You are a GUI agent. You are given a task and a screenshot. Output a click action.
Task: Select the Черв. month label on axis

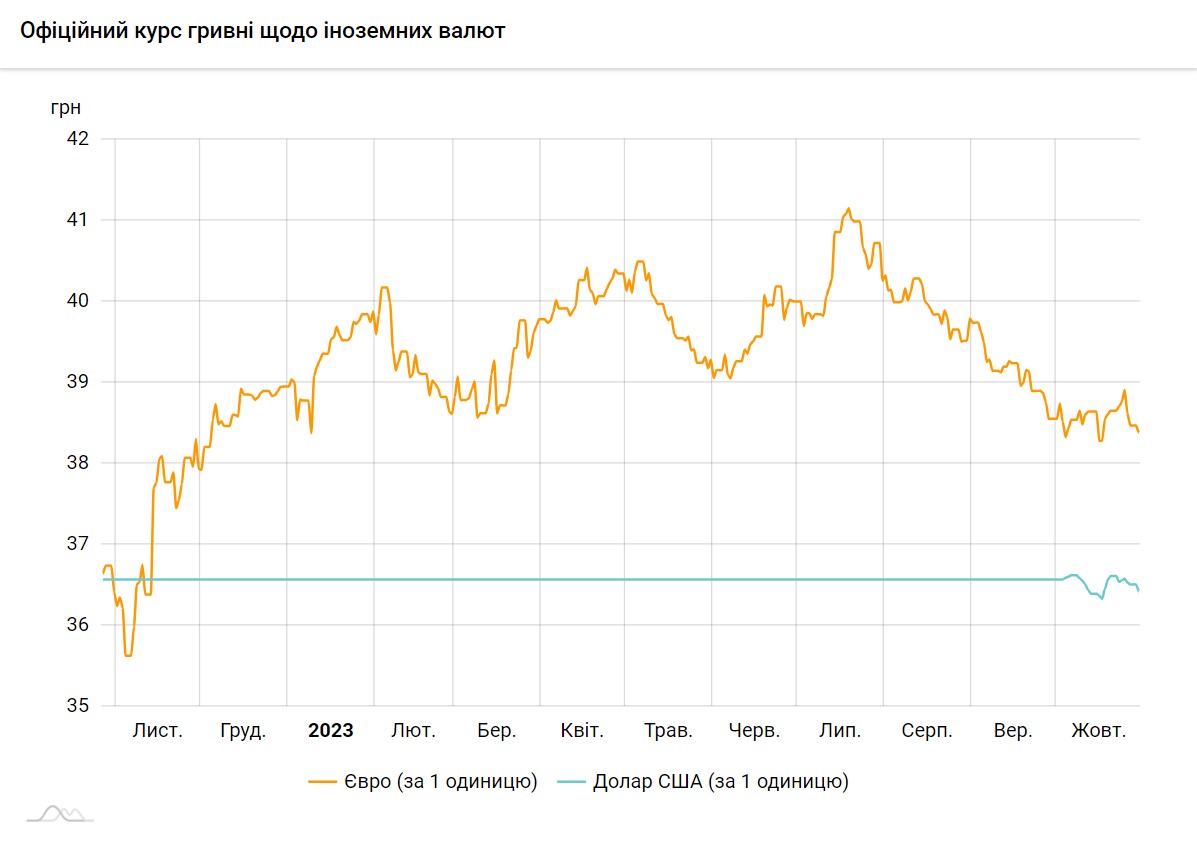pyautogui.click(x=754, y=731)
